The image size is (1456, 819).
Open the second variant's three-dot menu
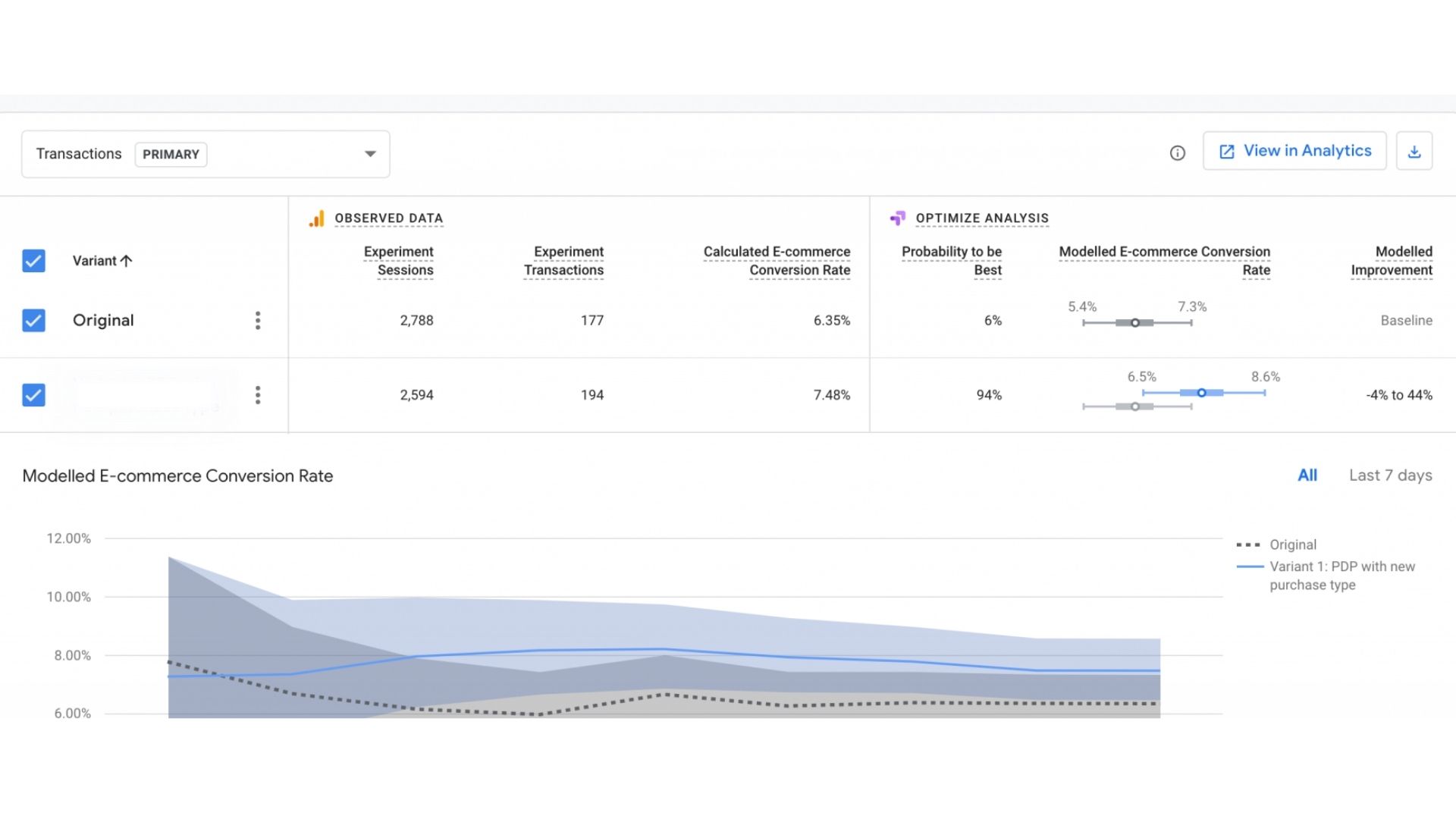(x=258, y=395)
